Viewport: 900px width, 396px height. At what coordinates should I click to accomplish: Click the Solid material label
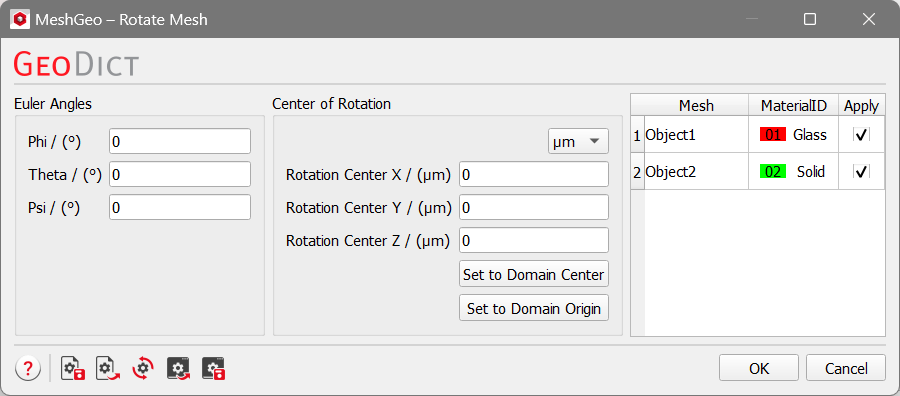[810, 172]
